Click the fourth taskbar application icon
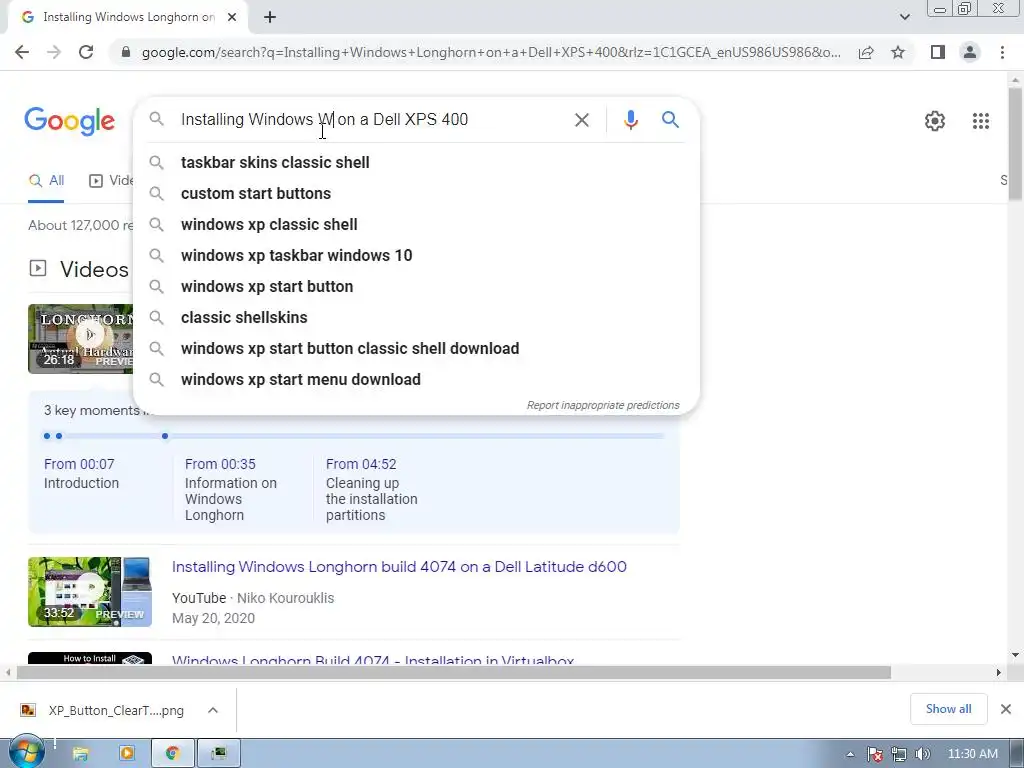This screenshot has width=1024, height=768. click(x=219, y=754)
